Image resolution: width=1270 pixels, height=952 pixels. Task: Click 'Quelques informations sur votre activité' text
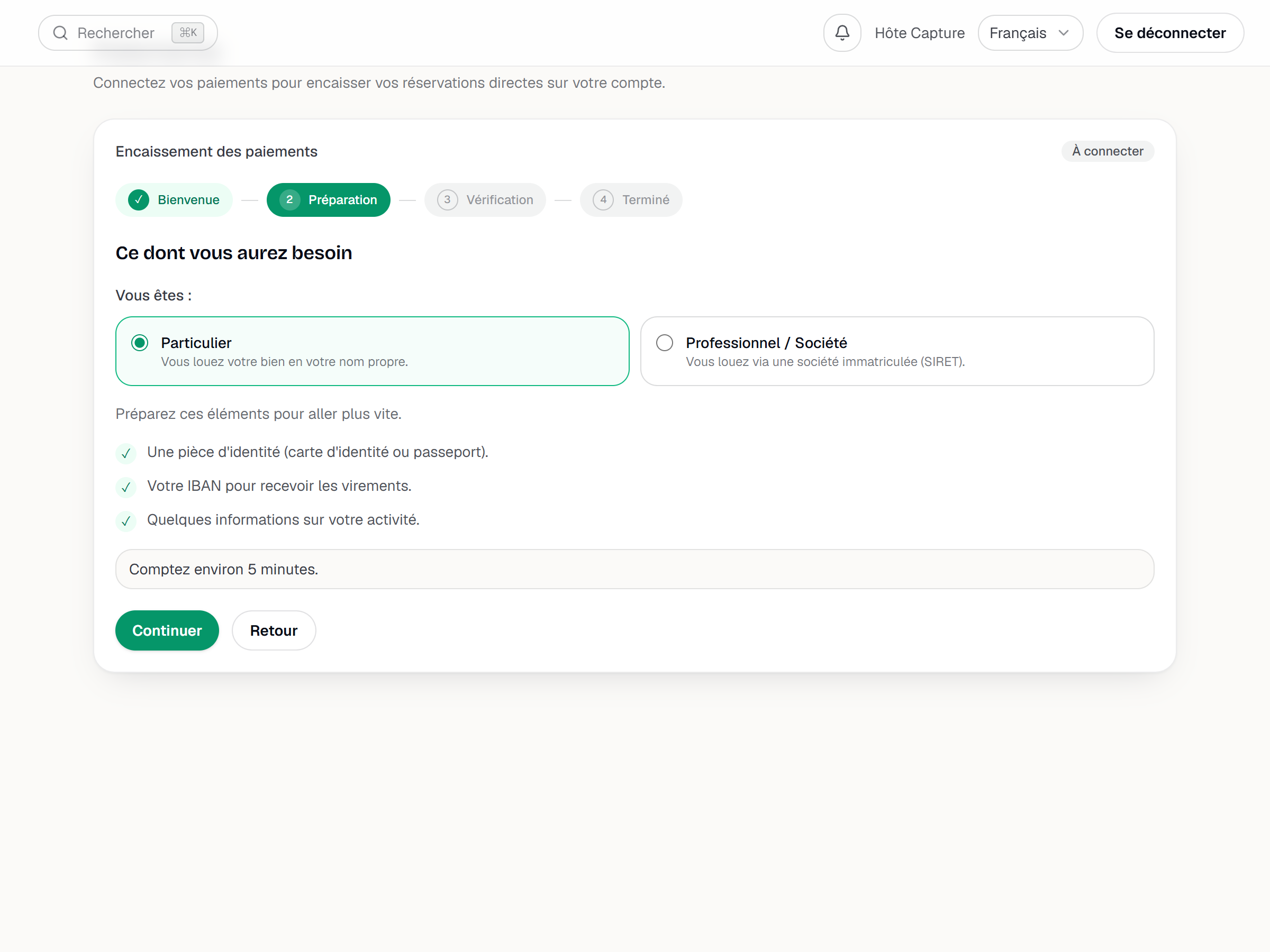[x=283, y=519]
